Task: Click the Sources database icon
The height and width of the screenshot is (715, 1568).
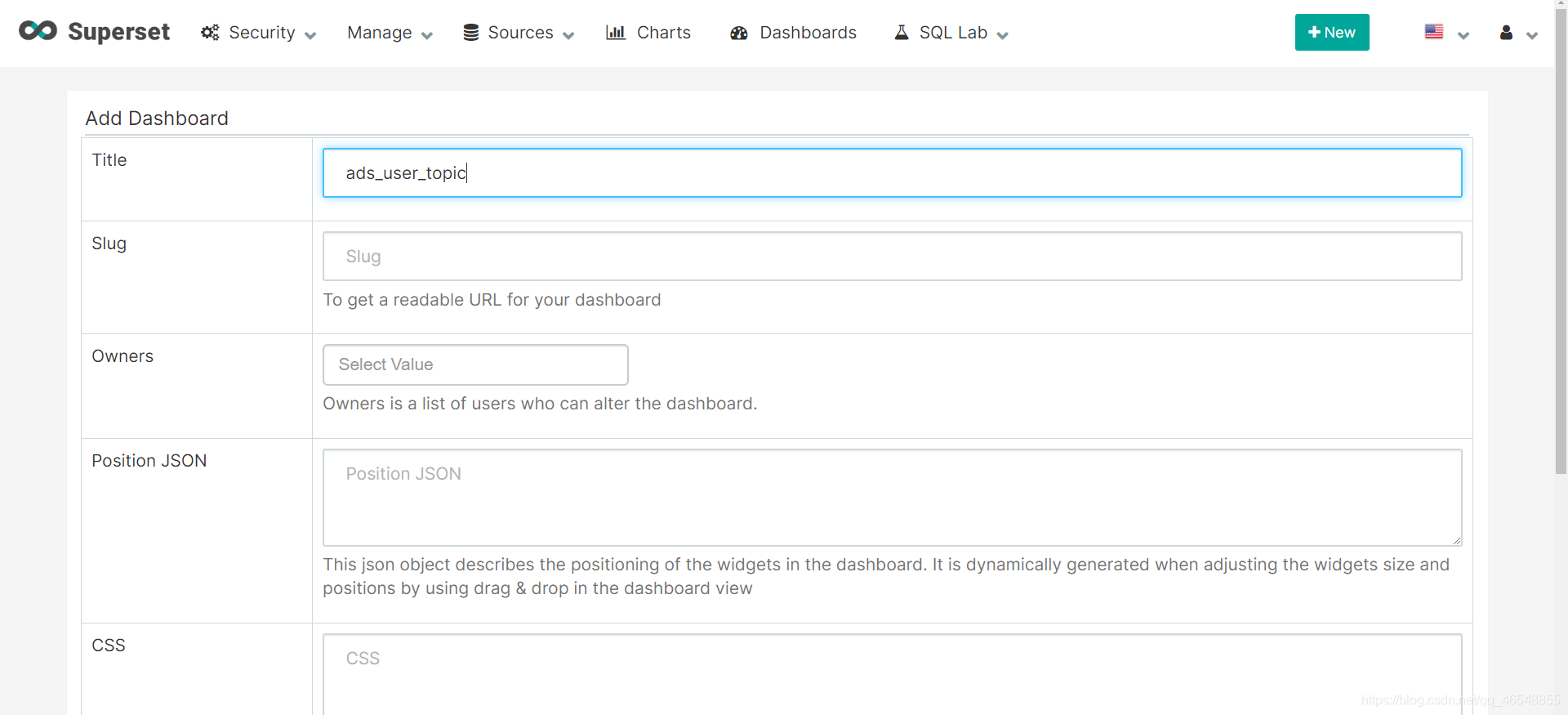Action: pos(471,33)
